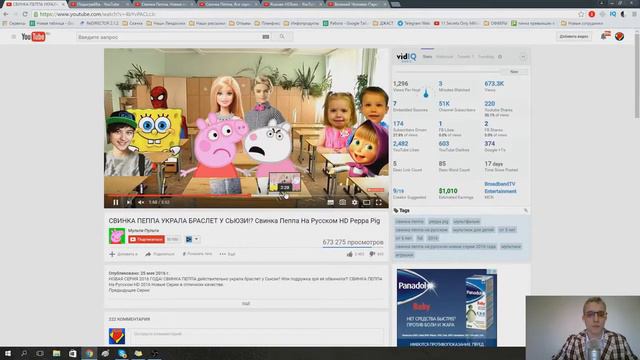Switch the player to theater mode
Image resolution: width=640 pixels, height=360 pixels.
[367, 202]
